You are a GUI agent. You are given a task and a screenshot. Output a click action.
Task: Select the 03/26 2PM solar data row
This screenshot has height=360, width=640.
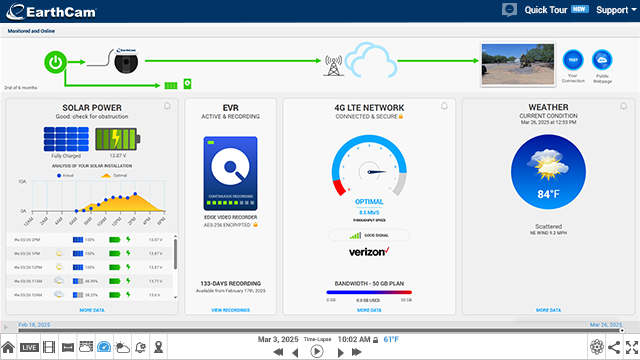click(89, 240)
